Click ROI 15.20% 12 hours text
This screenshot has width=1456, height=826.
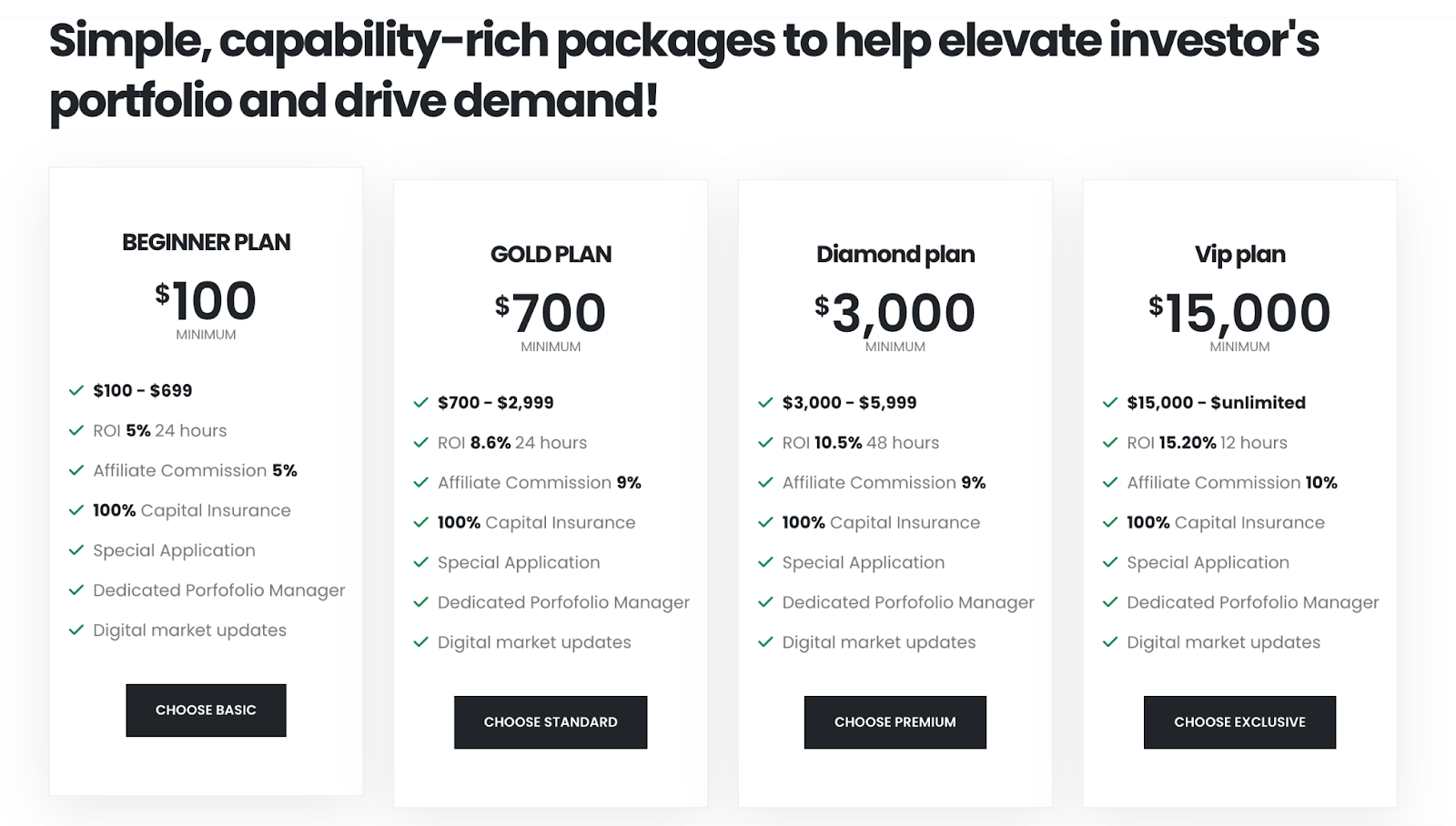[1207, 442]
